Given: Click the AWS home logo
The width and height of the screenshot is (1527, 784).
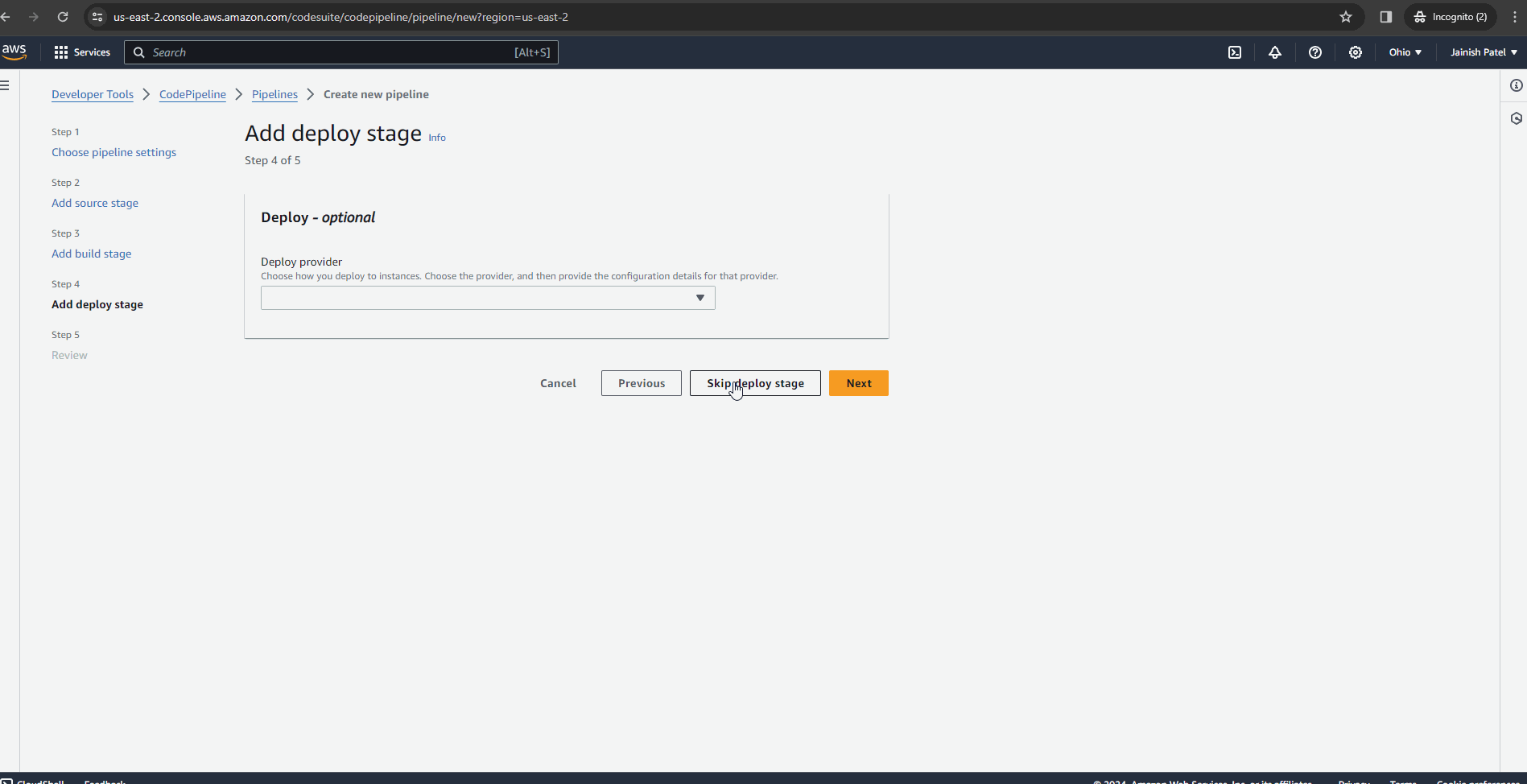Looking at the screenshot, I should coord(14,52).
